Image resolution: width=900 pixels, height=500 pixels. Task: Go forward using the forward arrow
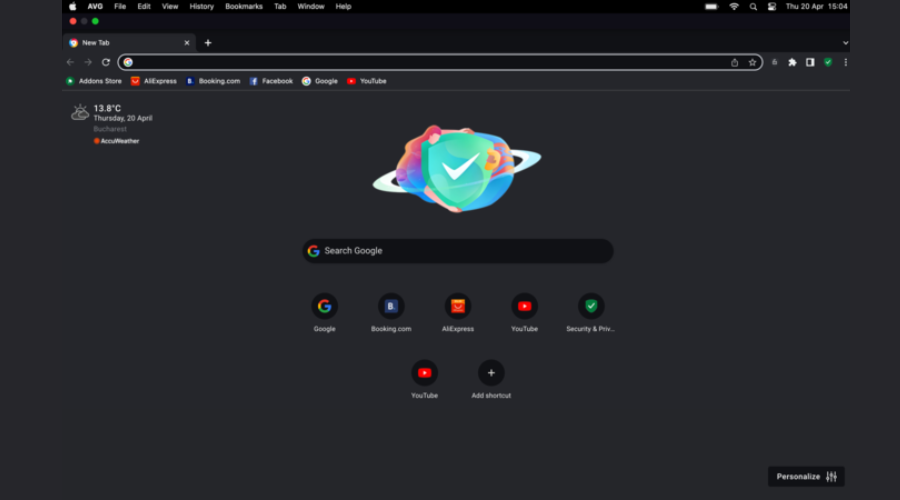[x=88, y=62]
